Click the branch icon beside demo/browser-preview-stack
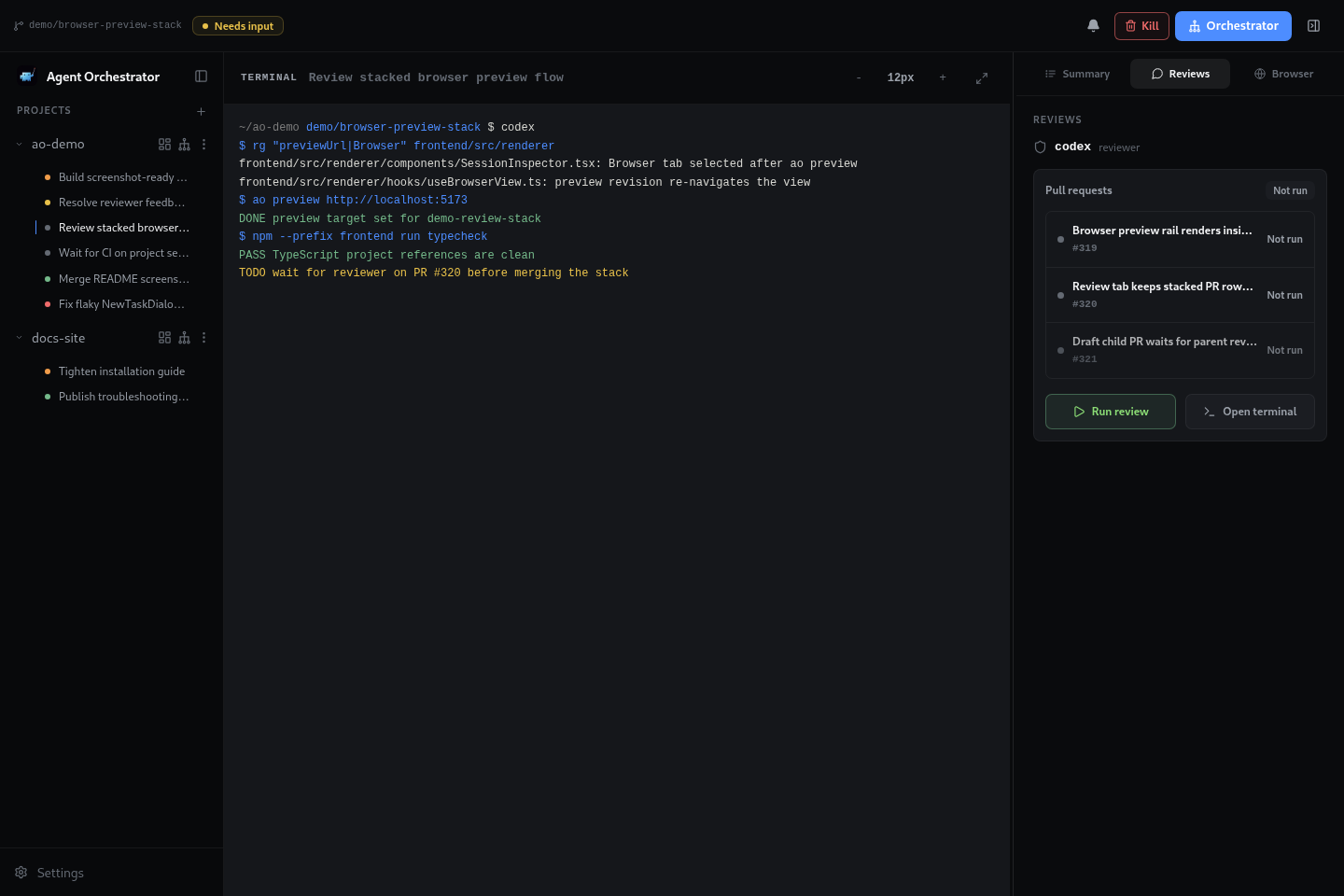The height and width of the screenshot is (896, 1344). tap(19, 26)
